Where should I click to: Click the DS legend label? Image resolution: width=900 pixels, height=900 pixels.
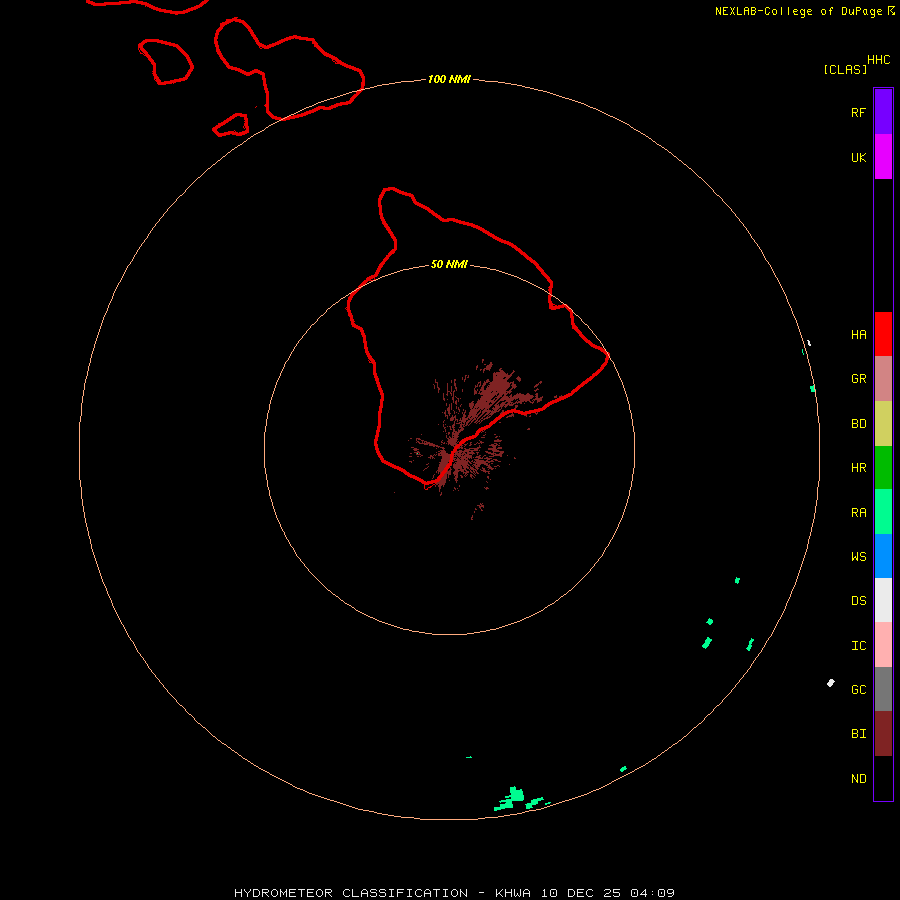click(858, 601)
